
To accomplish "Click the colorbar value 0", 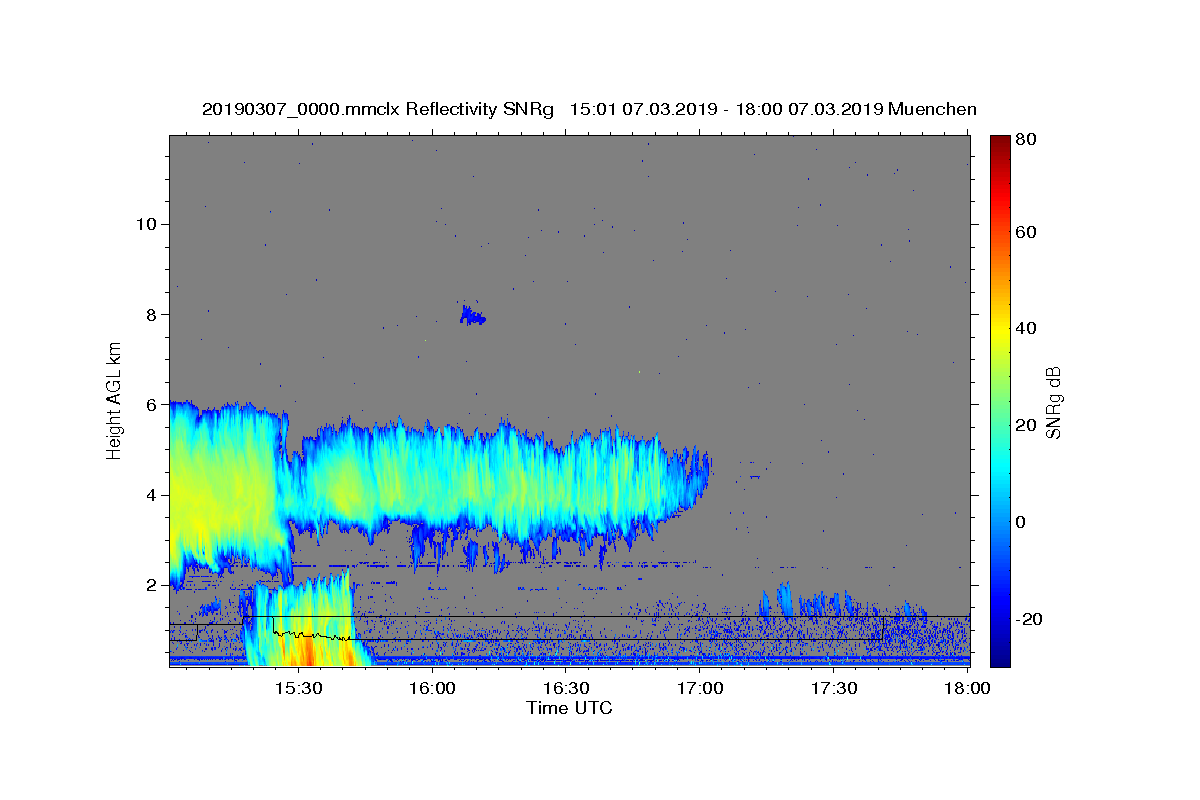I will (1021, 522).
